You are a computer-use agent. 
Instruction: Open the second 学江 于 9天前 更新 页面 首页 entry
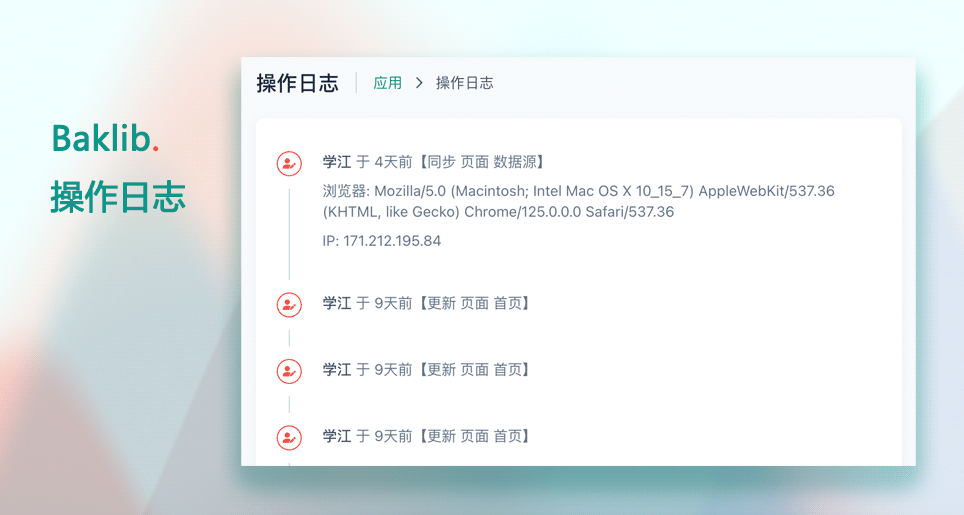pos(427,369)
